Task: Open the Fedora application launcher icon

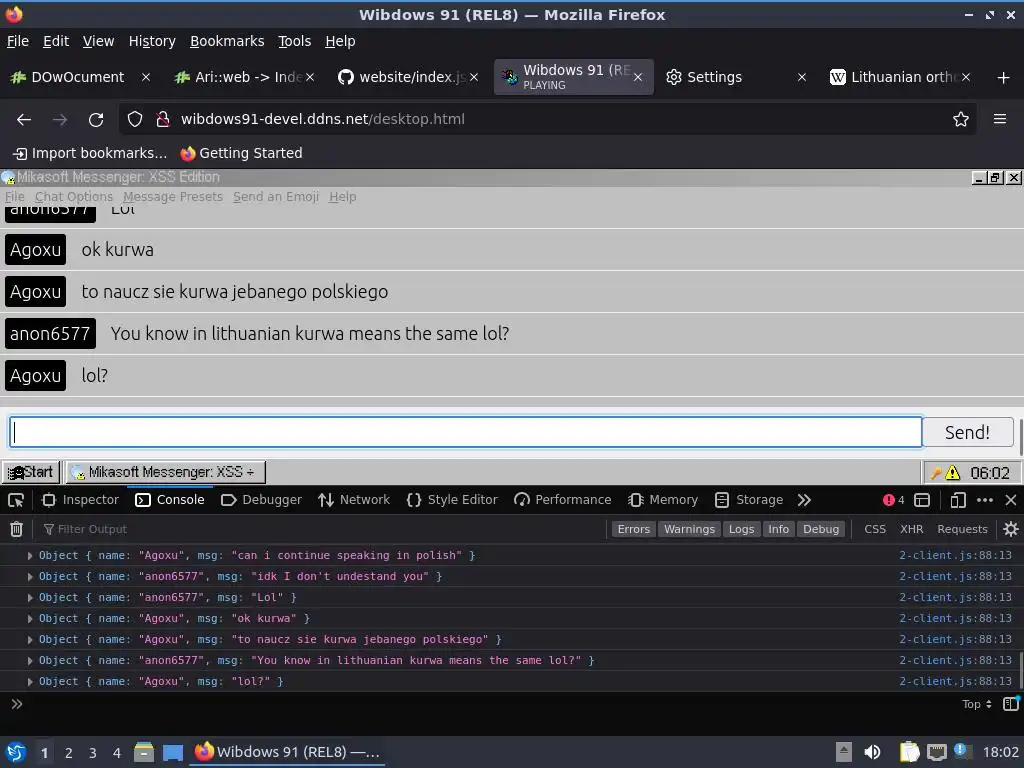Action: 16,752
